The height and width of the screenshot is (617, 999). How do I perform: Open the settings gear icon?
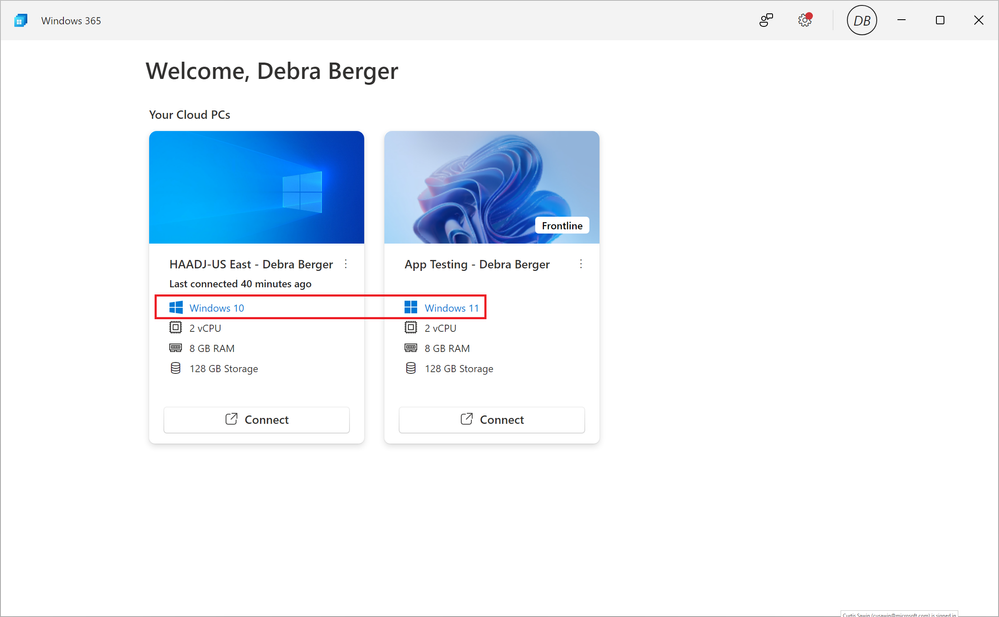[805, 20]
